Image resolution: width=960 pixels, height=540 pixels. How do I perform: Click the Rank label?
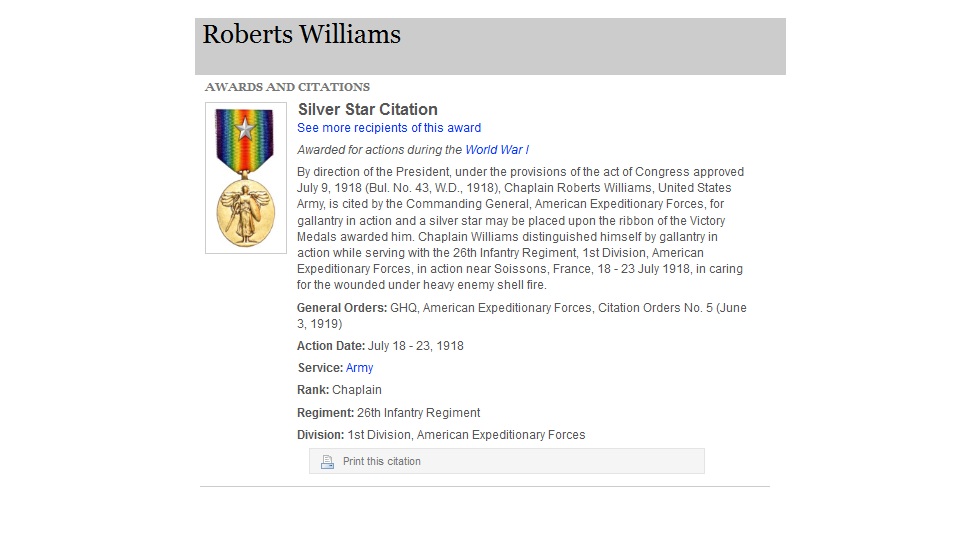tap(313, 390)
